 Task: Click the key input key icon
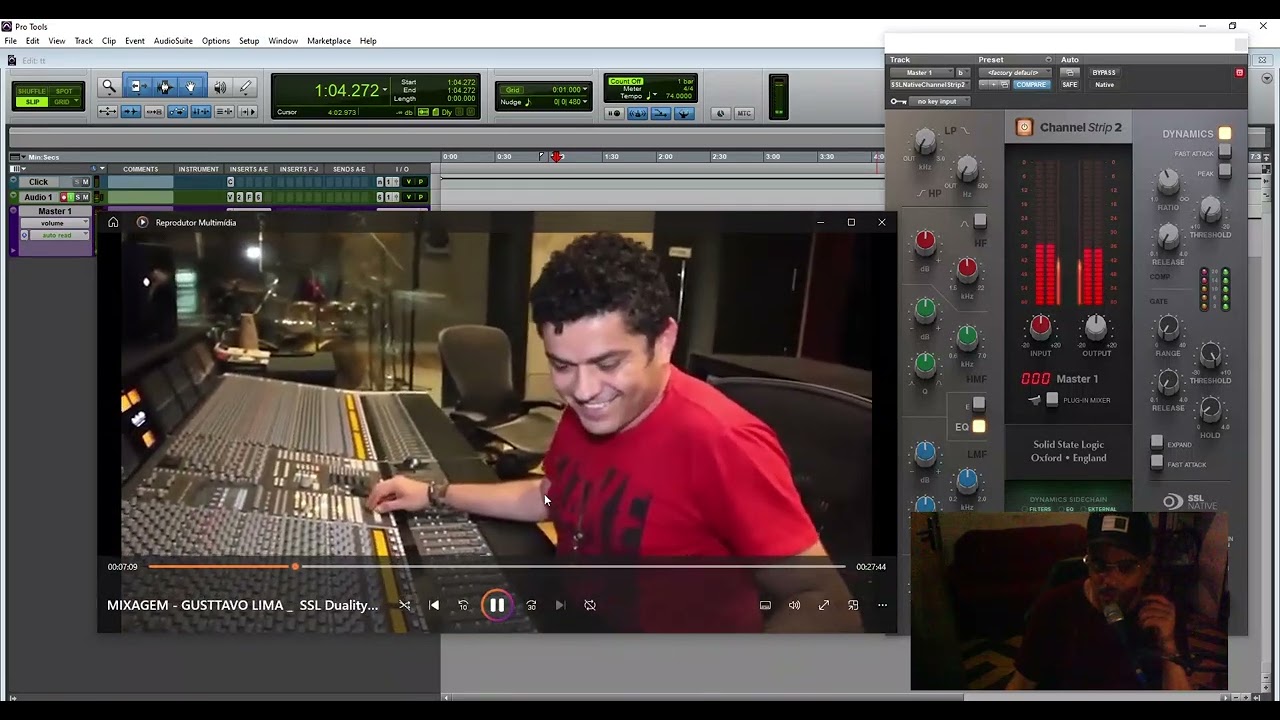899,101
